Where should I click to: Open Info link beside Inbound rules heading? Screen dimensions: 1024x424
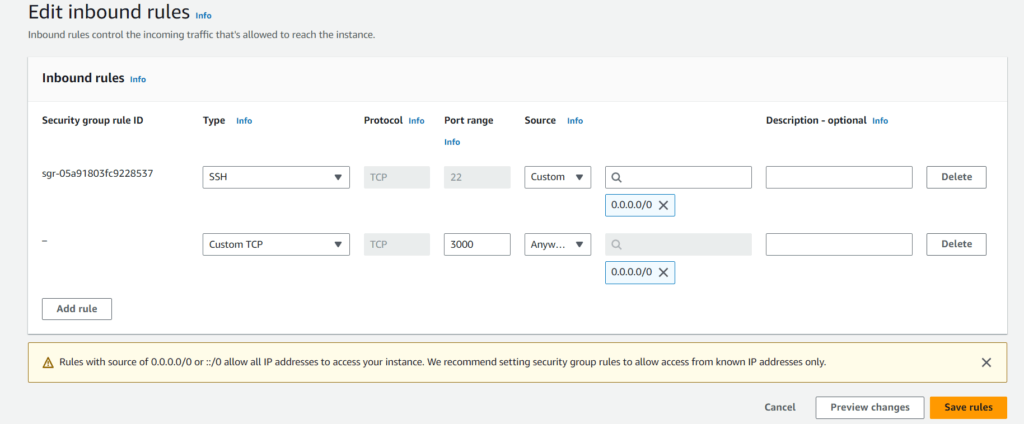pyautogui.click(x=138, y=80)
